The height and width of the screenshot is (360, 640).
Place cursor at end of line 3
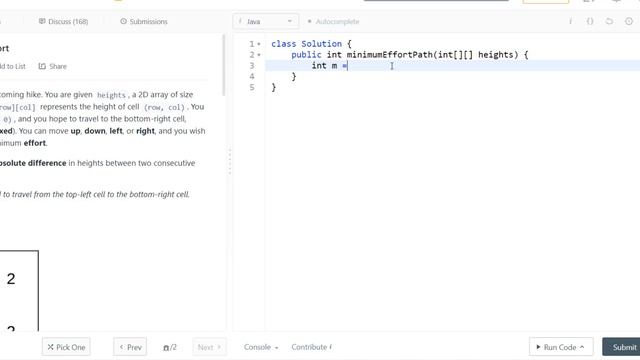[348, 65]
